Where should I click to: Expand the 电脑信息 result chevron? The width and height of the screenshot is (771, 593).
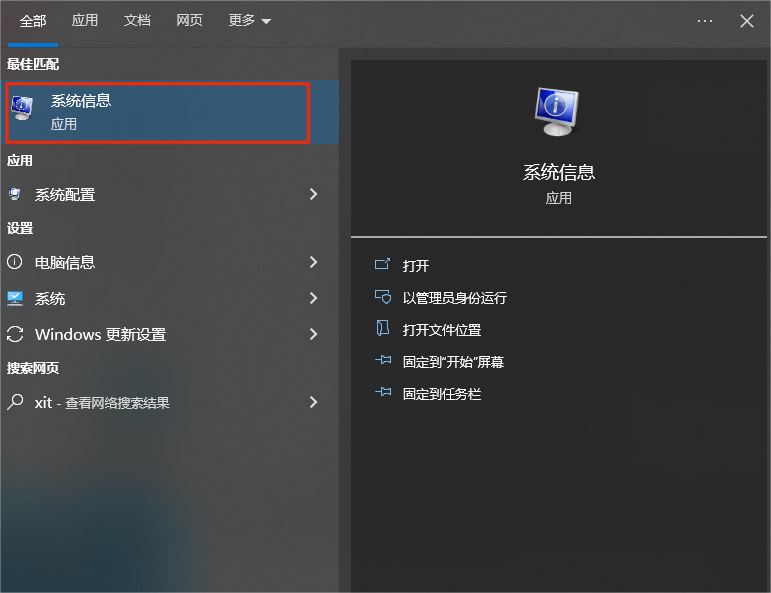click(x=313, y=262)
